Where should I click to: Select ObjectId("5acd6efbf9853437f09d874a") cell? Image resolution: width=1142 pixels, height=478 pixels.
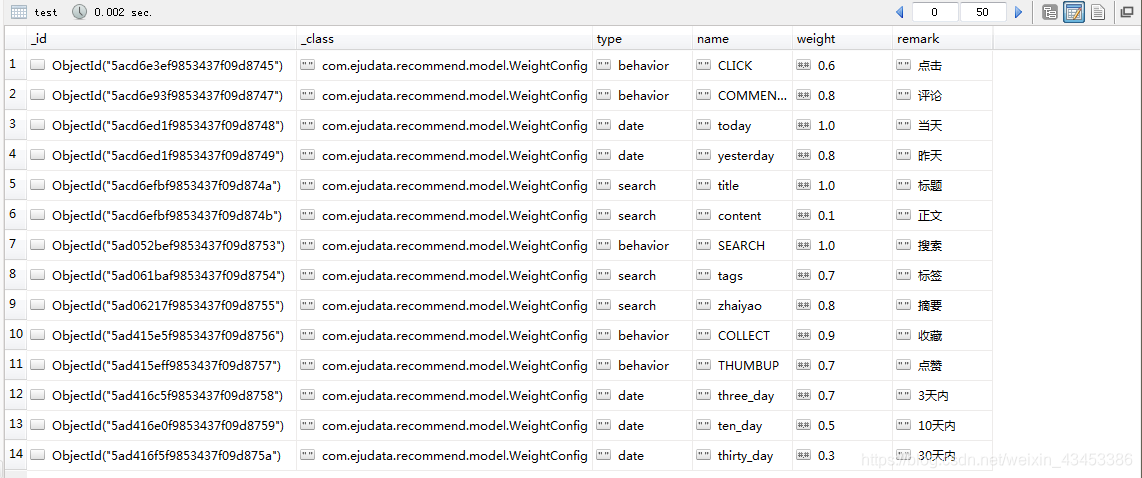point(161,186)
